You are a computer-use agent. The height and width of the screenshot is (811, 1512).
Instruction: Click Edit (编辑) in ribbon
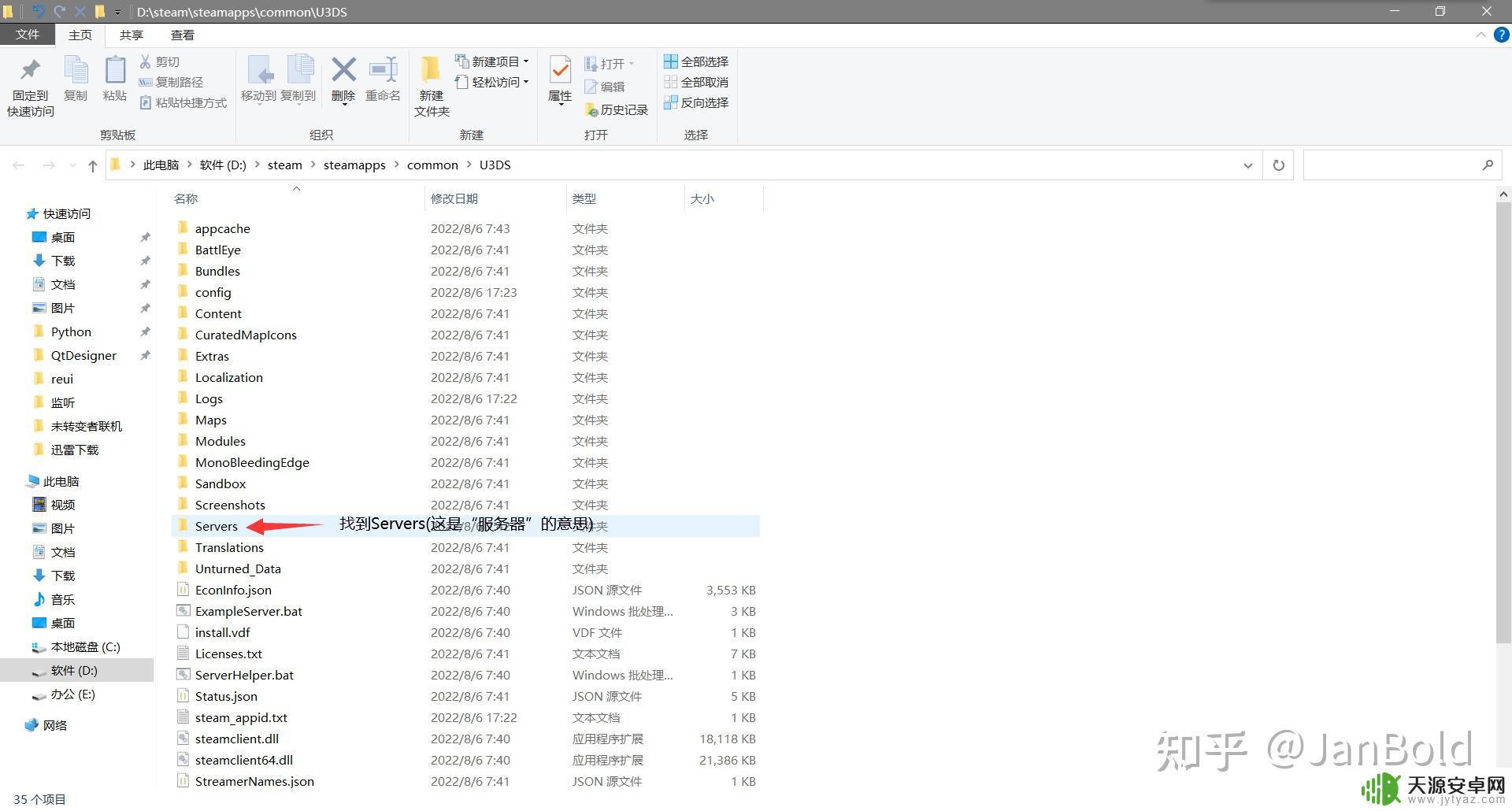(605, 87)
